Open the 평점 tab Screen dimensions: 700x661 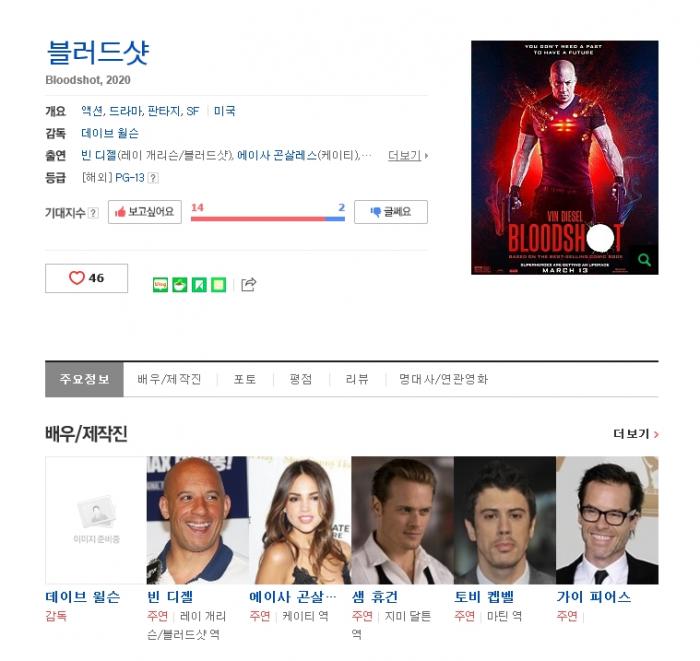pos(301,379)
